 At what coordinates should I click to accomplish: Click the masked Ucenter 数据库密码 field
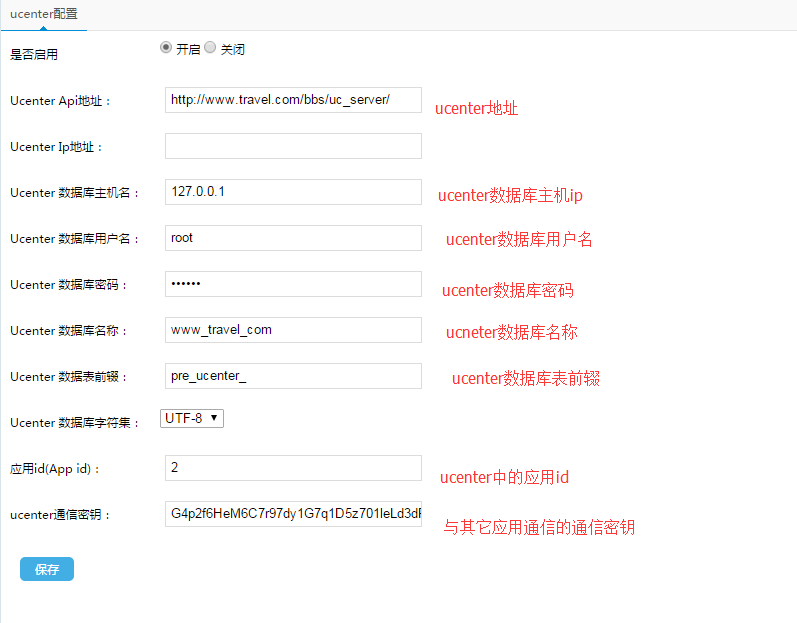click(293, 284)
